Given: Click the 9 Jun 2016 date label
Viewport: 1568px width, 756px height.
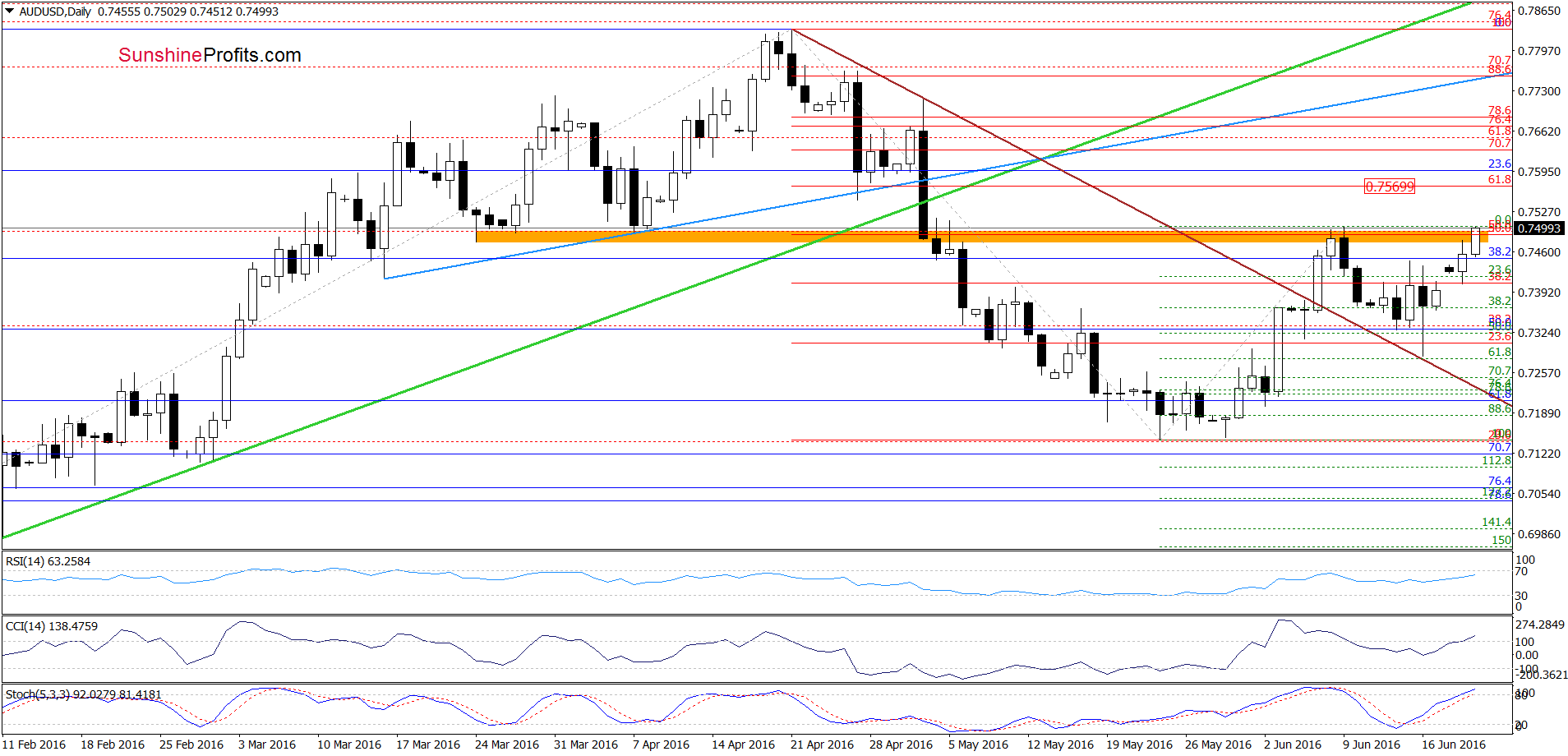Looking at the screenshot, I should (1372, 744).
